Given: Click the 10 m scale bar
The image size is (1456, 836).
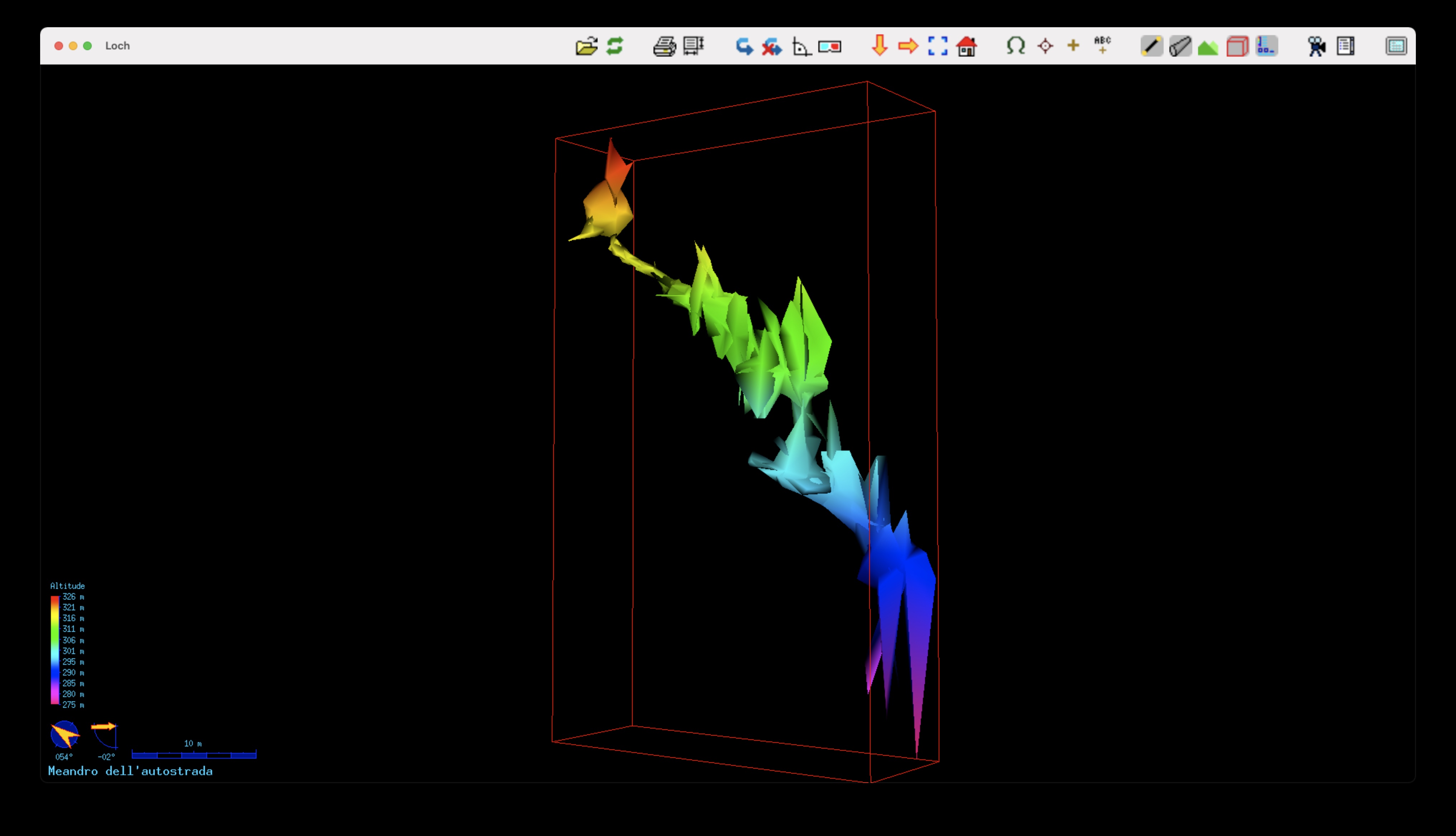Looking at the screenshot, I should pyautogui.click(x=194, y=754).
